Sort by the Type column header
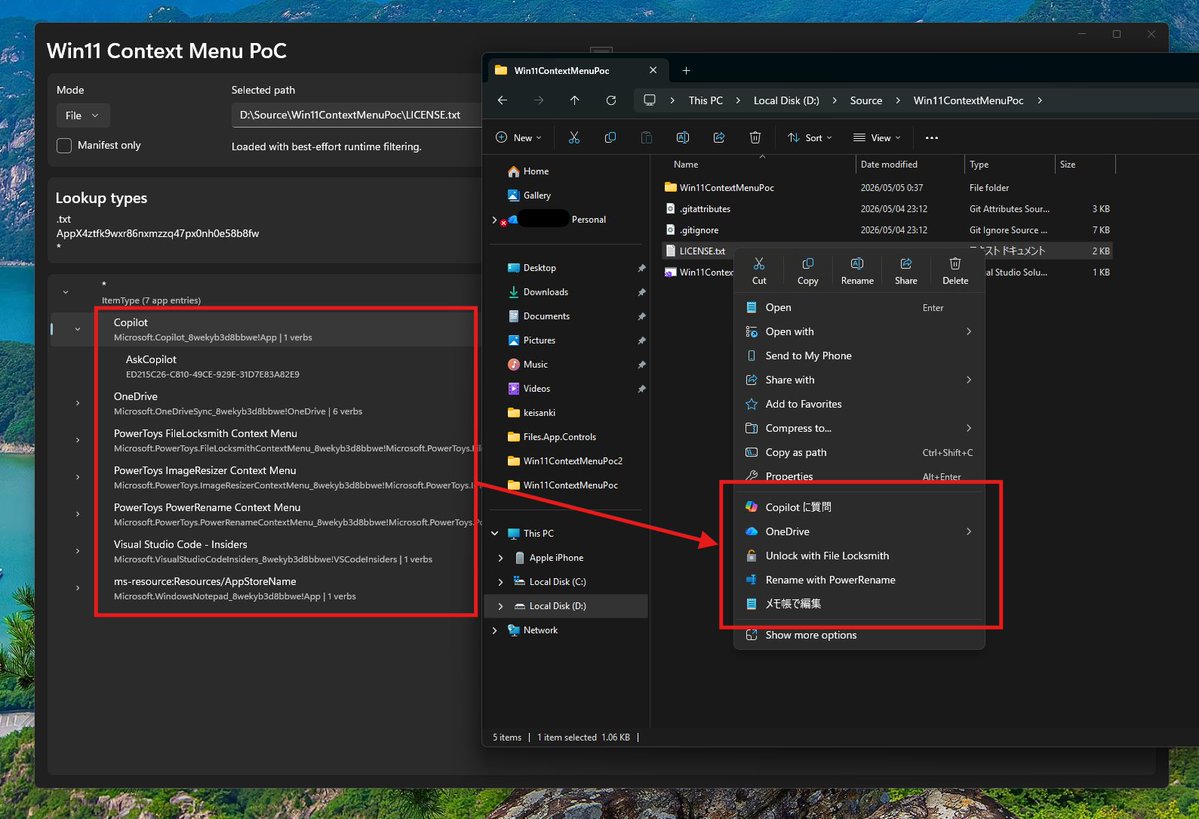 1009,164
